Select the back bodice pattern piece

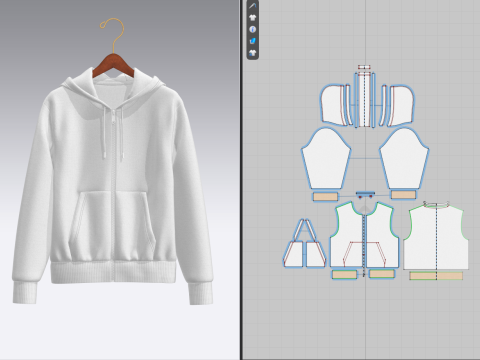tap(436, 237)
